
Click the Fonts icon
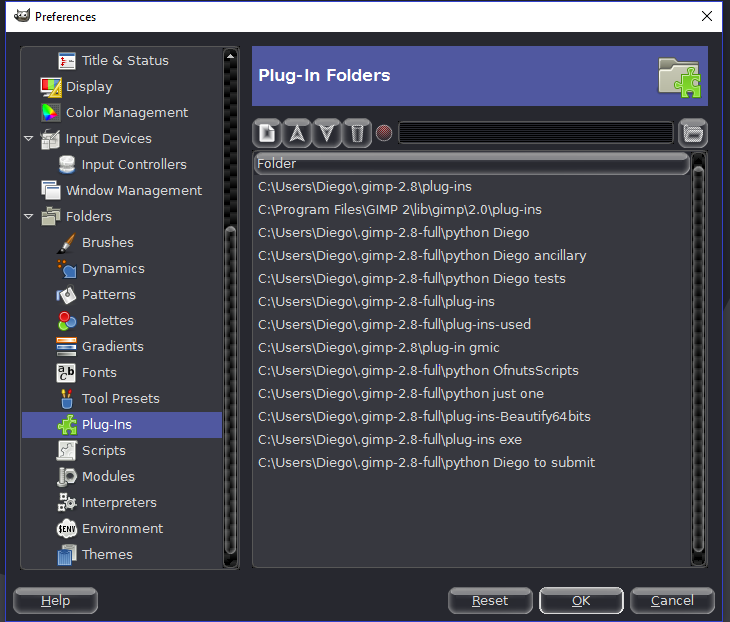(x=66, y=372)
